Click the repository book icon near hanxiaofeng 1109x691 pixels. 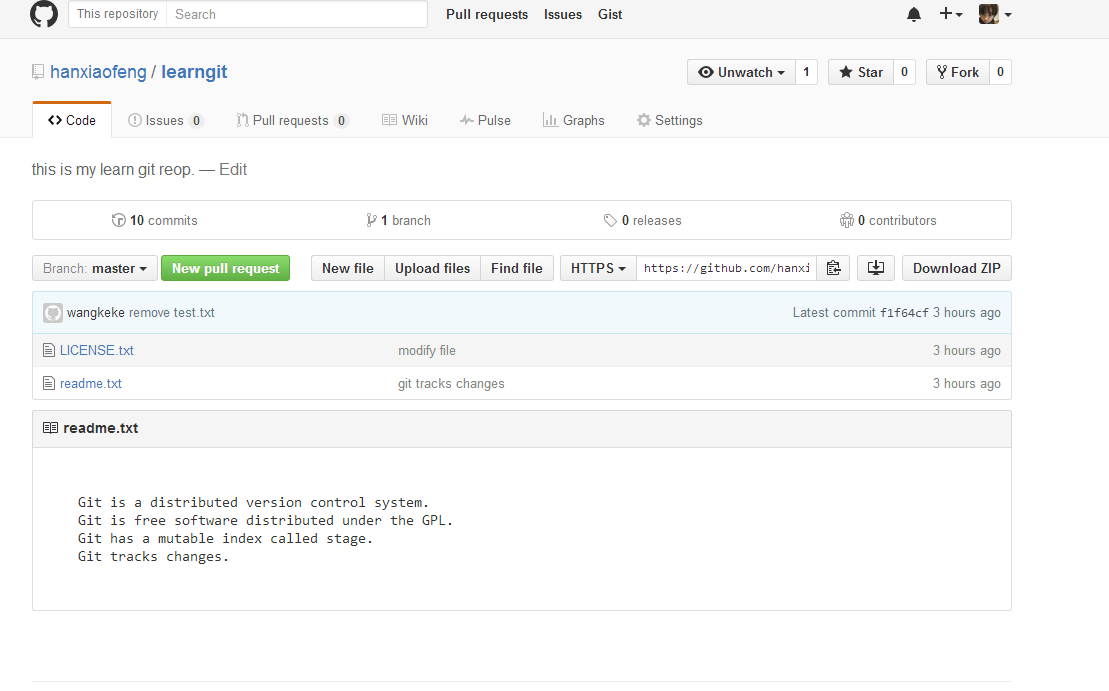[38, 72]
